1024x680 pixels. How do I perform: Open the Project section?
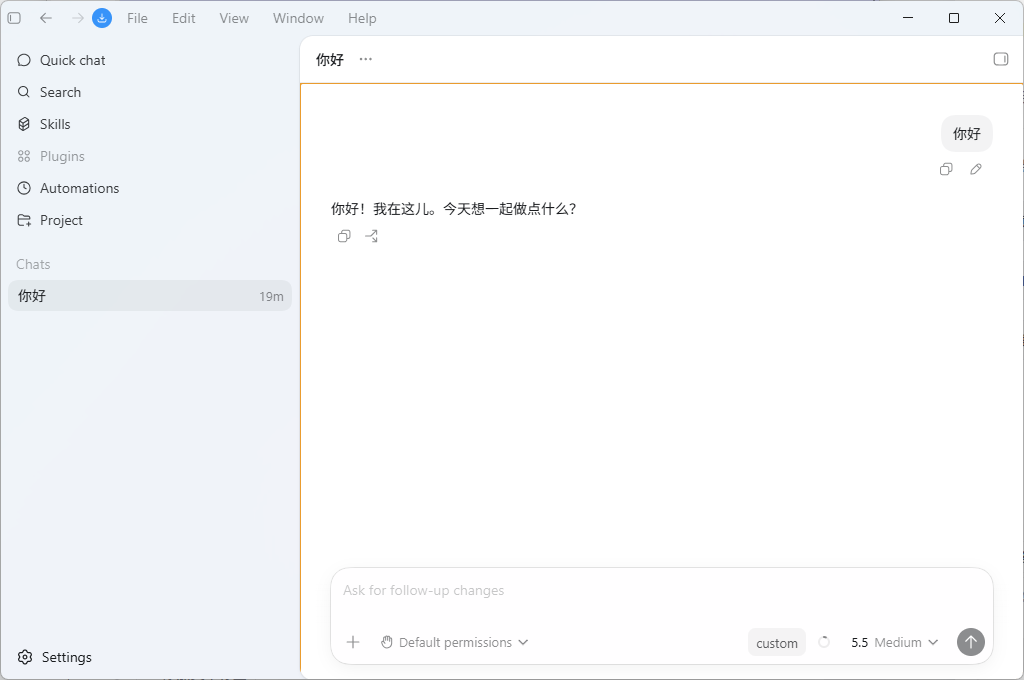pos(50,220)
